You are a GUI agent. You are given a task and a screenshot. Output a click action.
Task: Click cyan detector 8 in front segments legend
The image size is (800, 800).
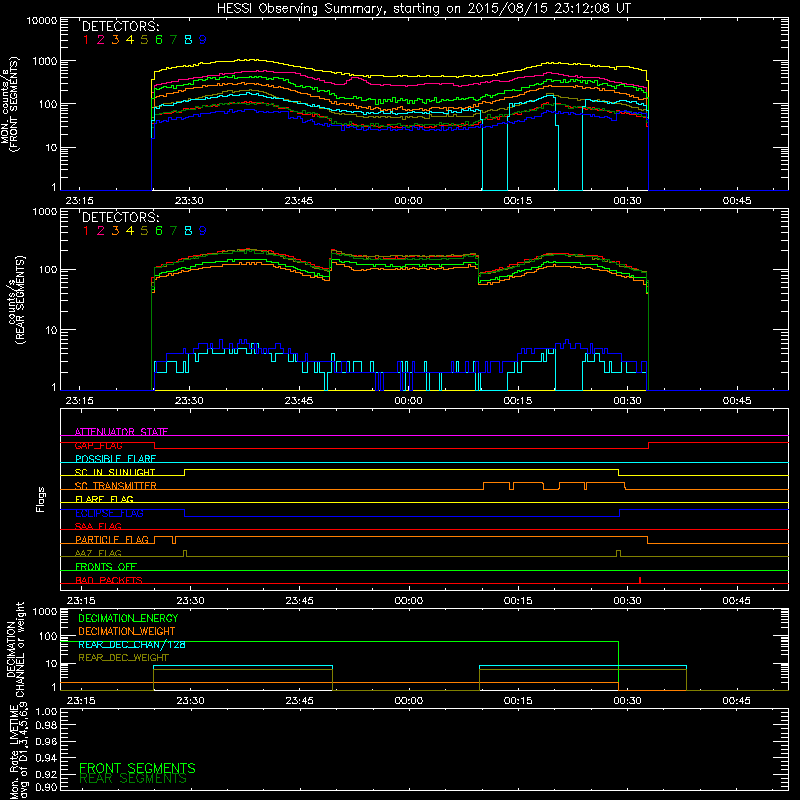pos(188,40)
